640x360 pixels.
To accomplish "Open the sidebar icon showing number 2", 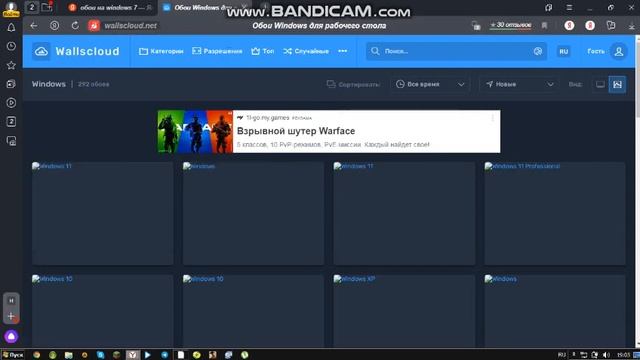I will coord(11,122).
